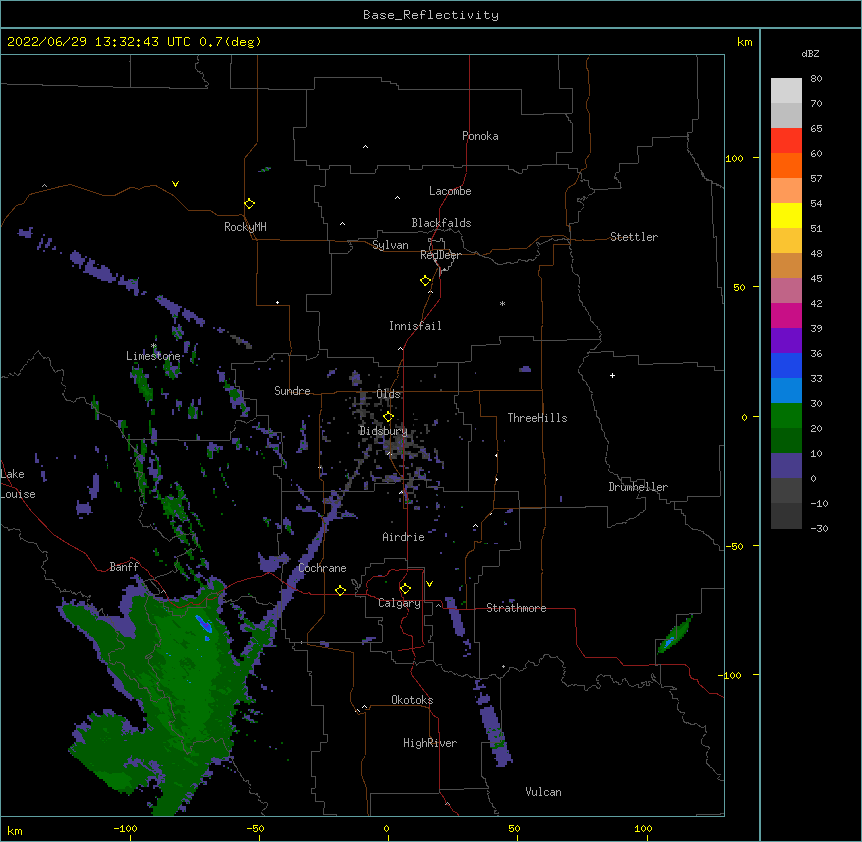Click the Didsbury label
The image size is (862, 842).
click(383, 431)
